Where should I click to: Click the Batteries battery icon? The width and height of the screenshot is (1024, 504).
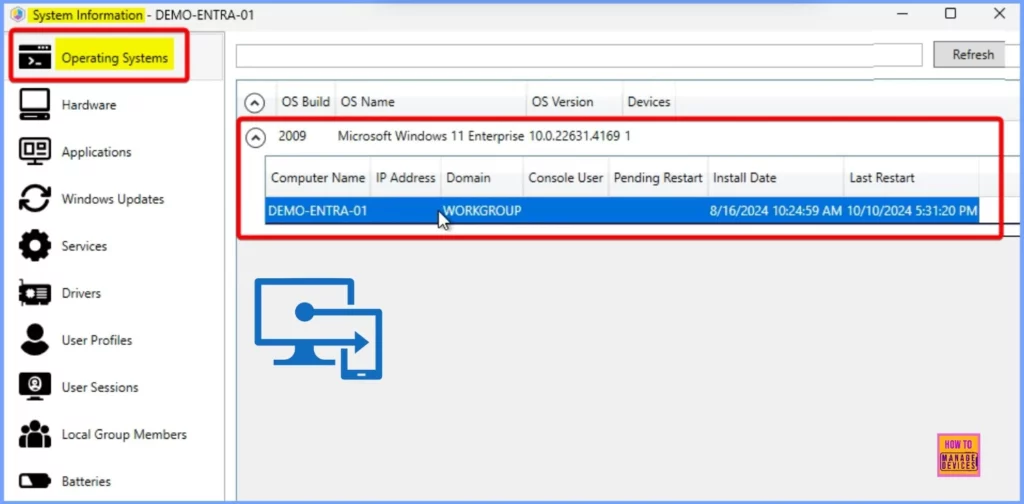[x=35, y=482]
